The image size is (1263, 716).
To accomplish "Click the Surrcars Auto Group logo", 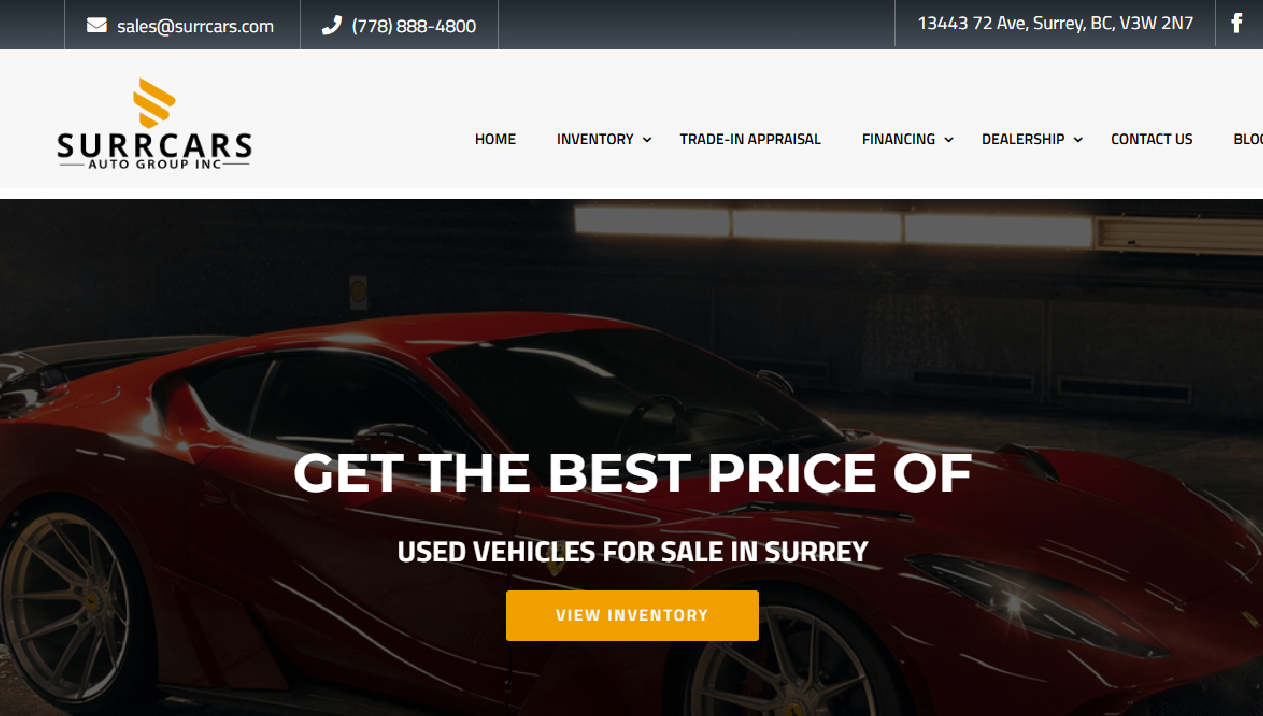I will coord(155,123).
